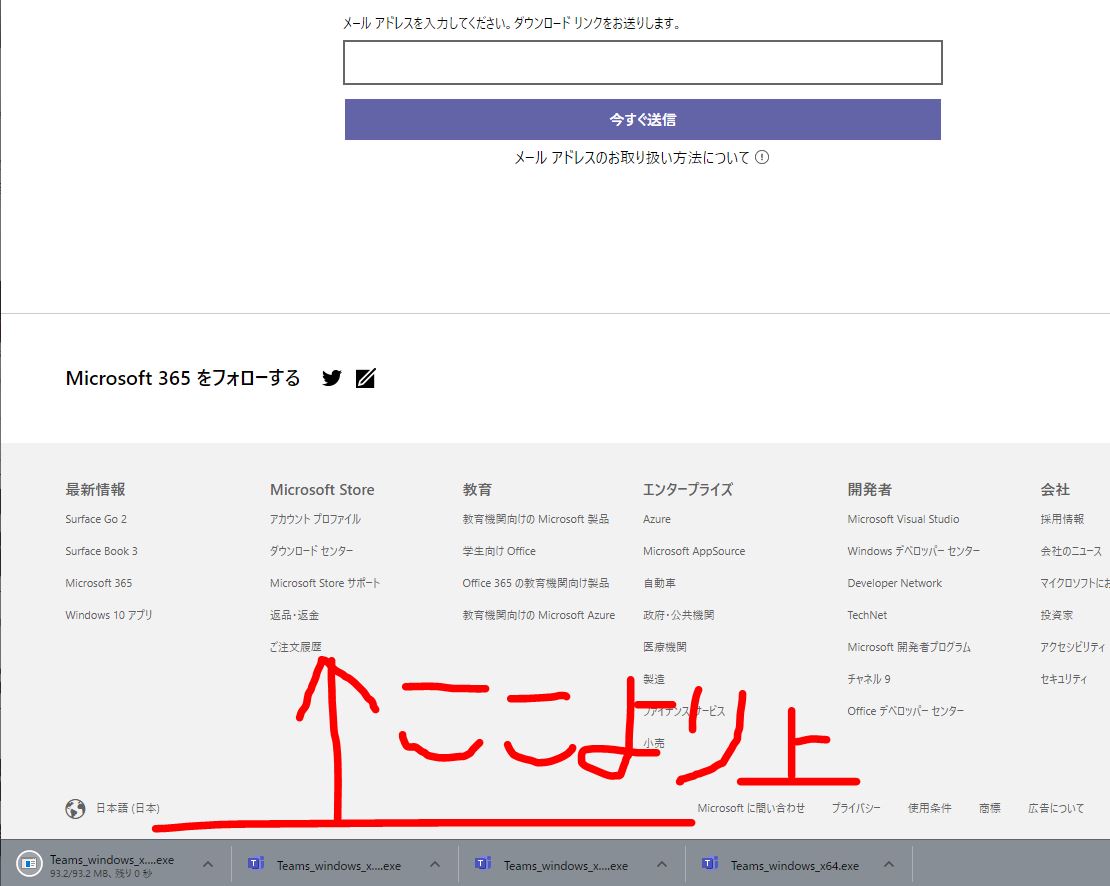
Task: Open Office デベロッパー センター link
Action: pos(906,710)
